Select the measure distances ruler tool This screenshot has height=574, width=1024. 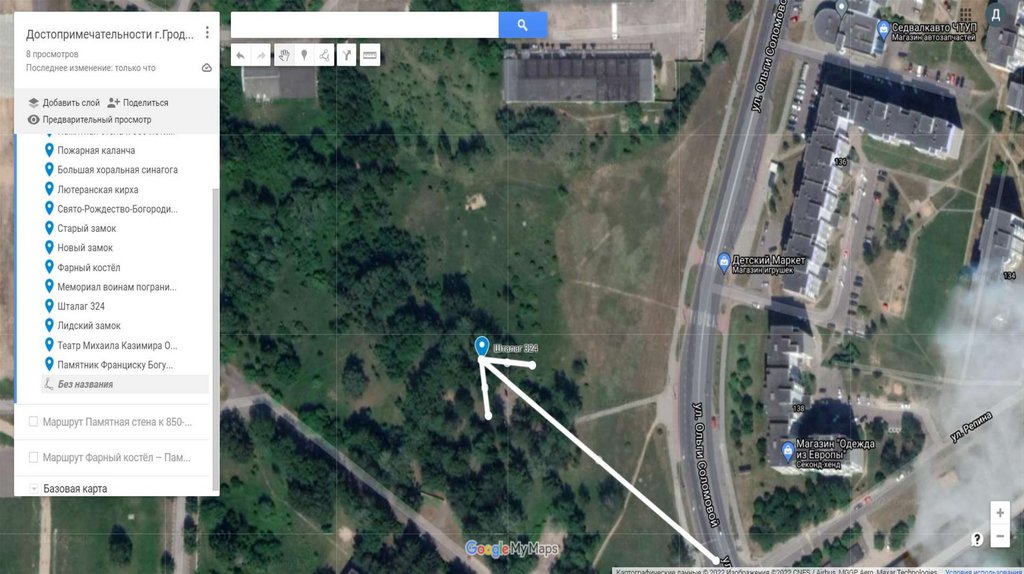pyautogui.click(x=370, y=56)
